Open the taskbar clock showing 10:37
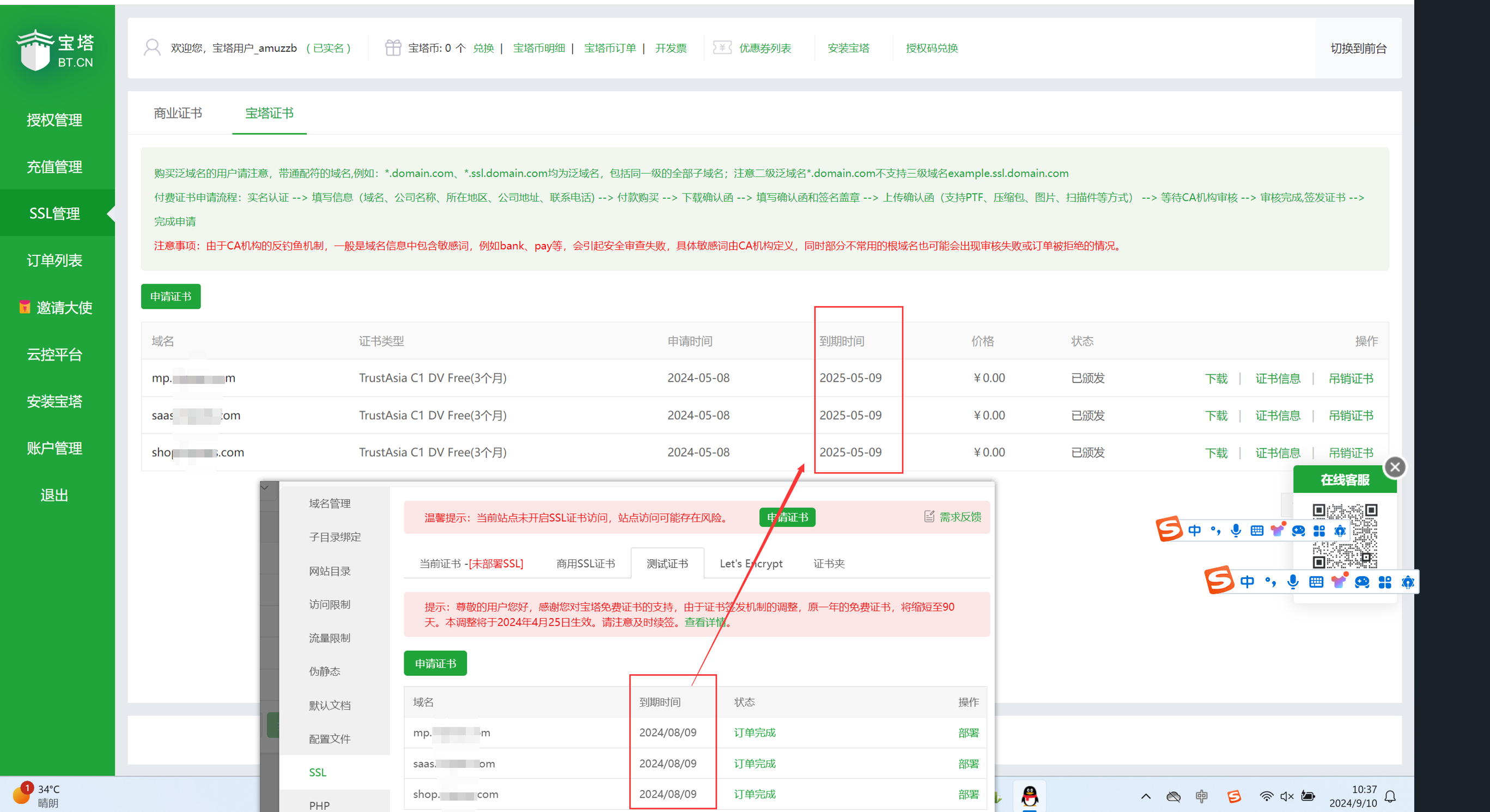1490x812 pixels. point(1352,796)
